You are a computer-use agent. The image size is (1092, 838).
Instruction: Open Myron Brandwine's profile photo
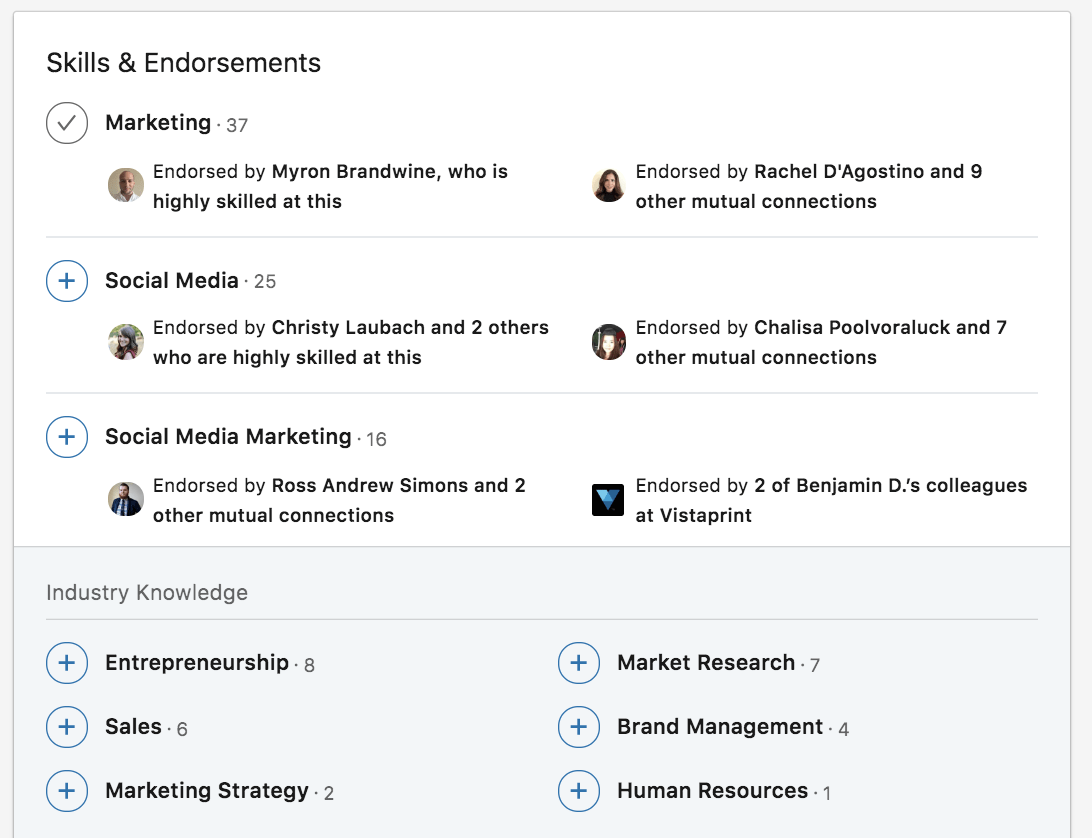click(126, 185)
